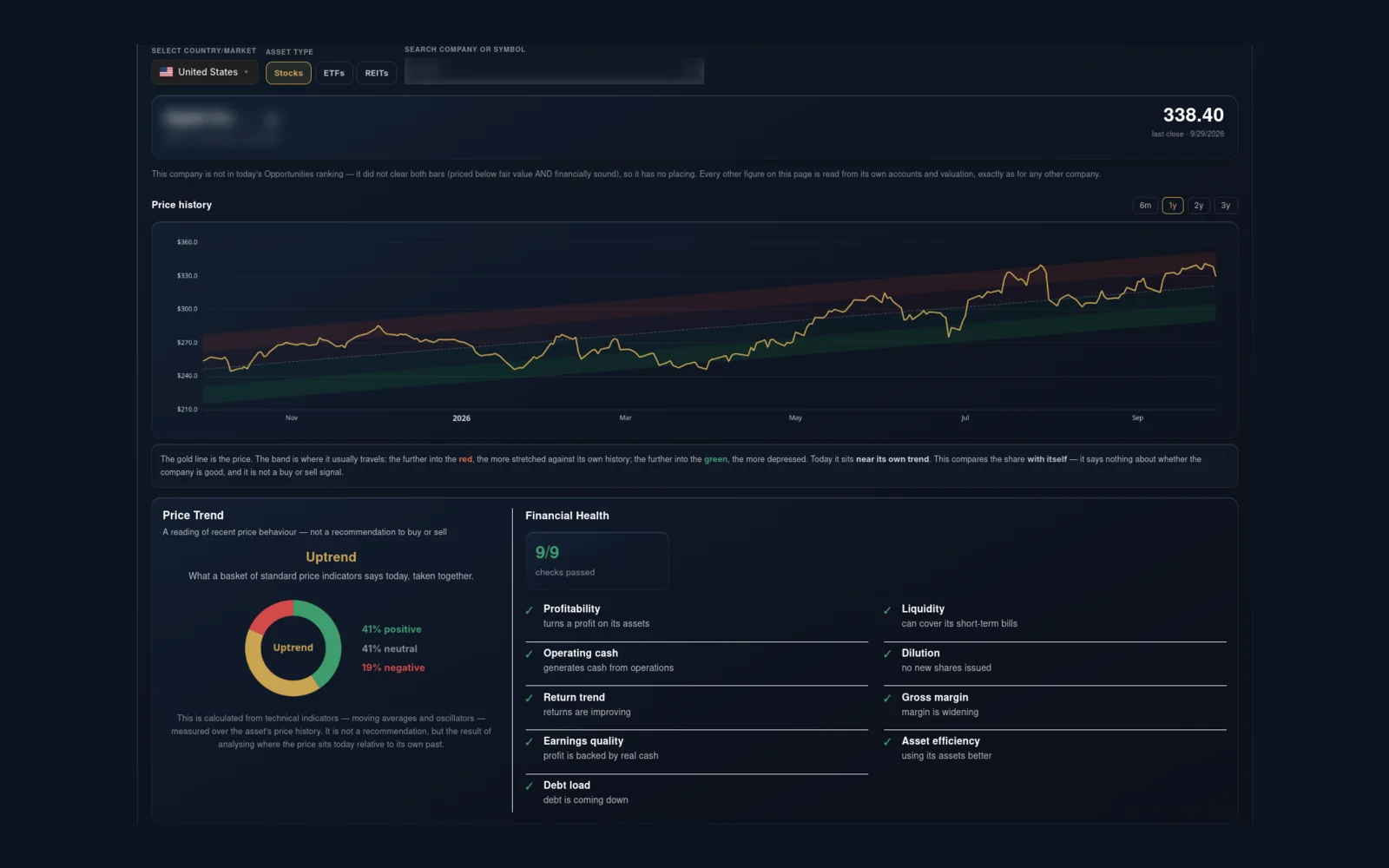
Task: Open the United States country dropdown
Action: pos(204,72)
